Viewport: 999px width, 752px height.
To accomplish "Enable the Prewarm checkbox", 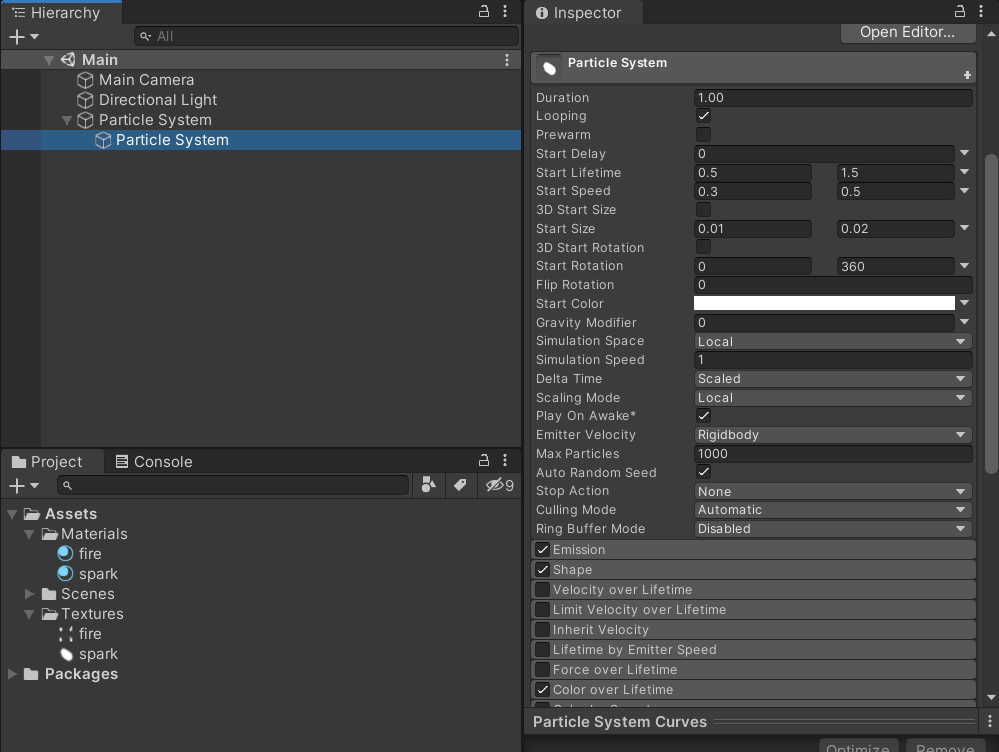I will 703,134.
